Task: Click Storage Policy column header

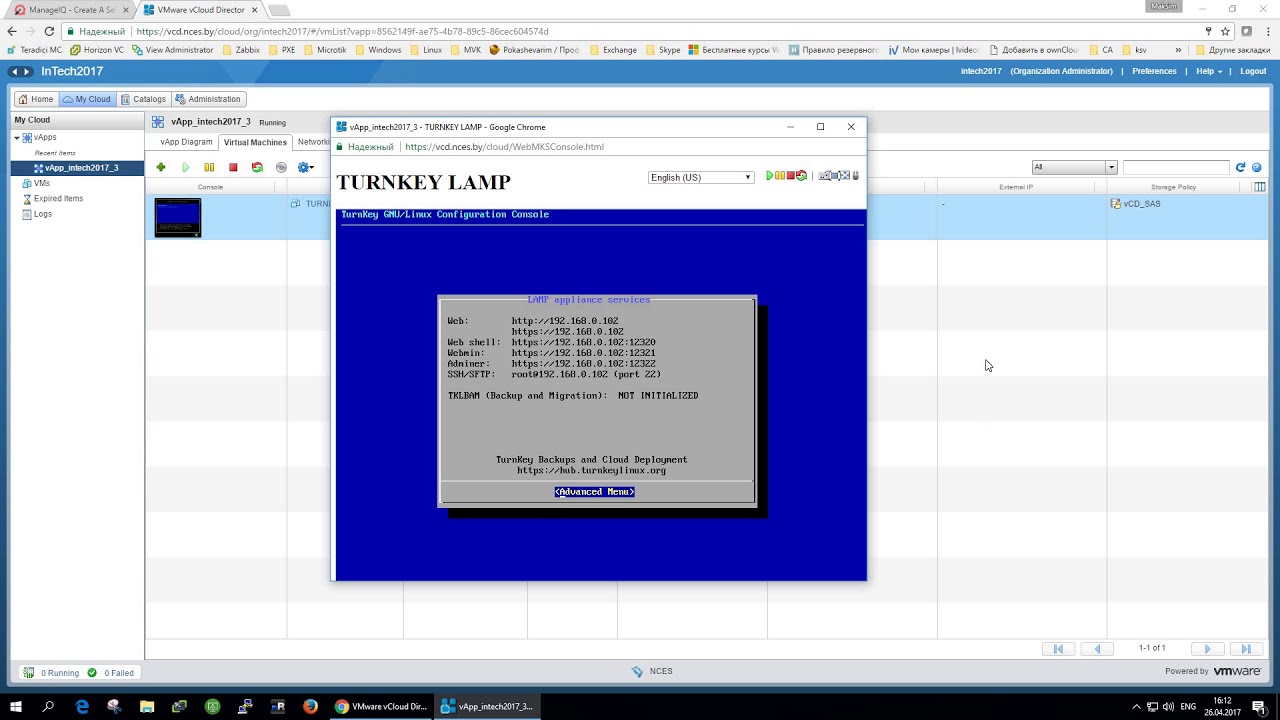Action: pos(1173,187)
